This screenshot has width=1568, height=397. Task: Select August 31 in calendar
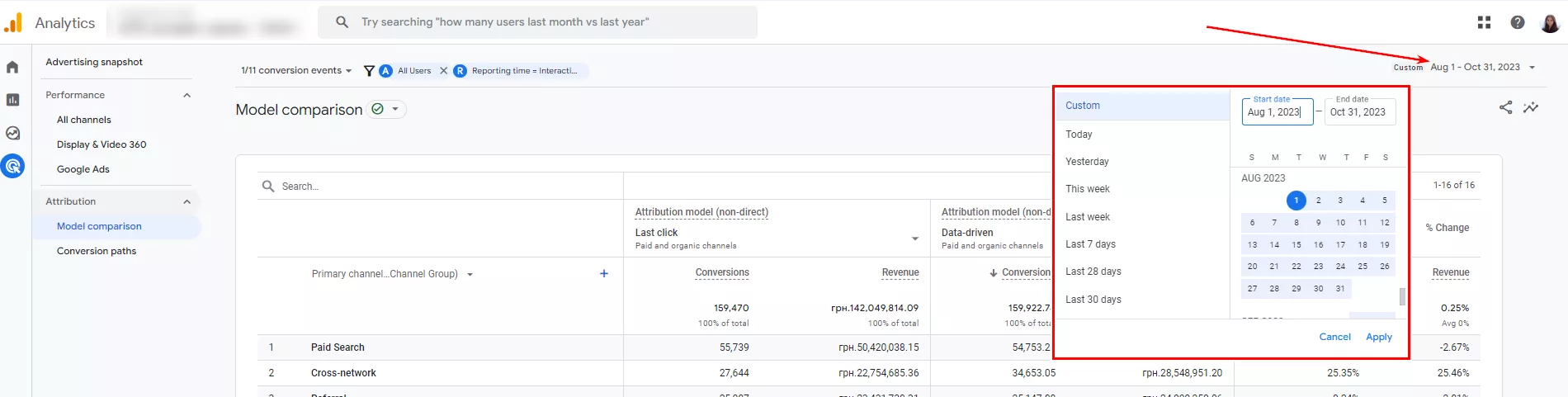(1340, 289)
